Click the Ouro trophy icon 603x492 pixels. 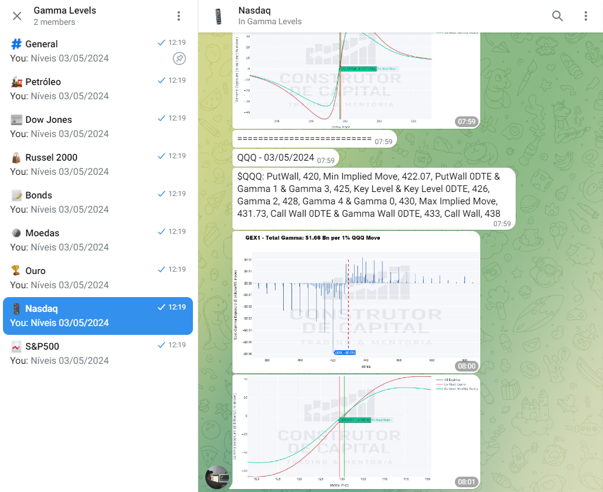(x=16, y=270)
